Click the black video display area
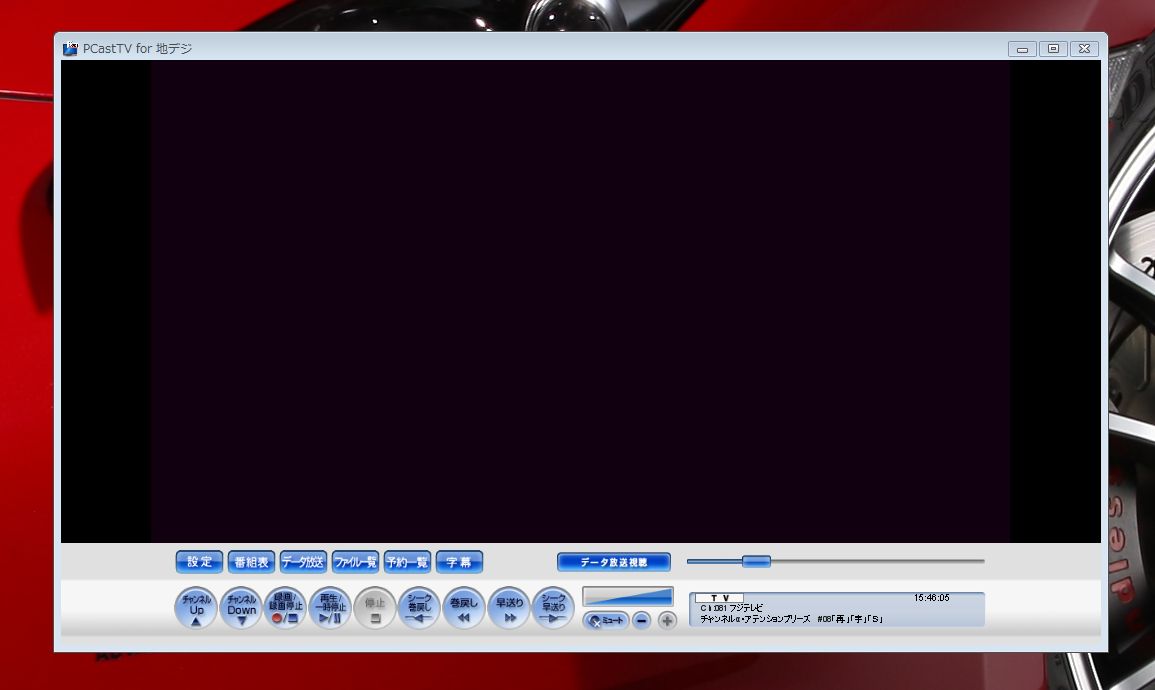The image size is (1155, 690). point(580,301)
